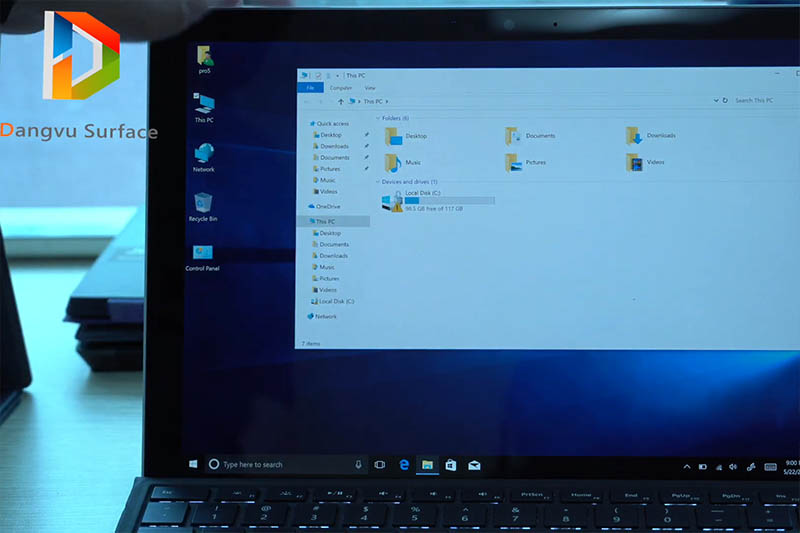
Task: Open the Pictures folder in Folders group
Action: [x=526, y=162]
